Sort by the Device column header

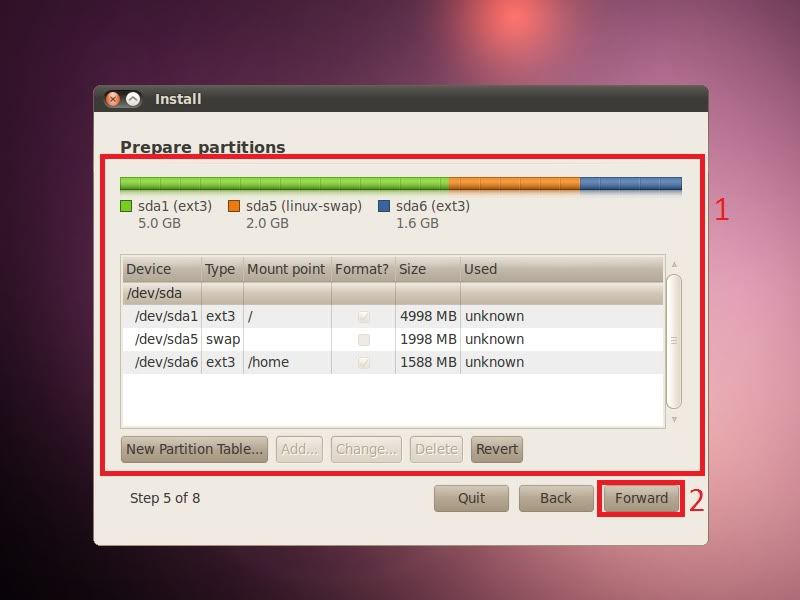160,269
